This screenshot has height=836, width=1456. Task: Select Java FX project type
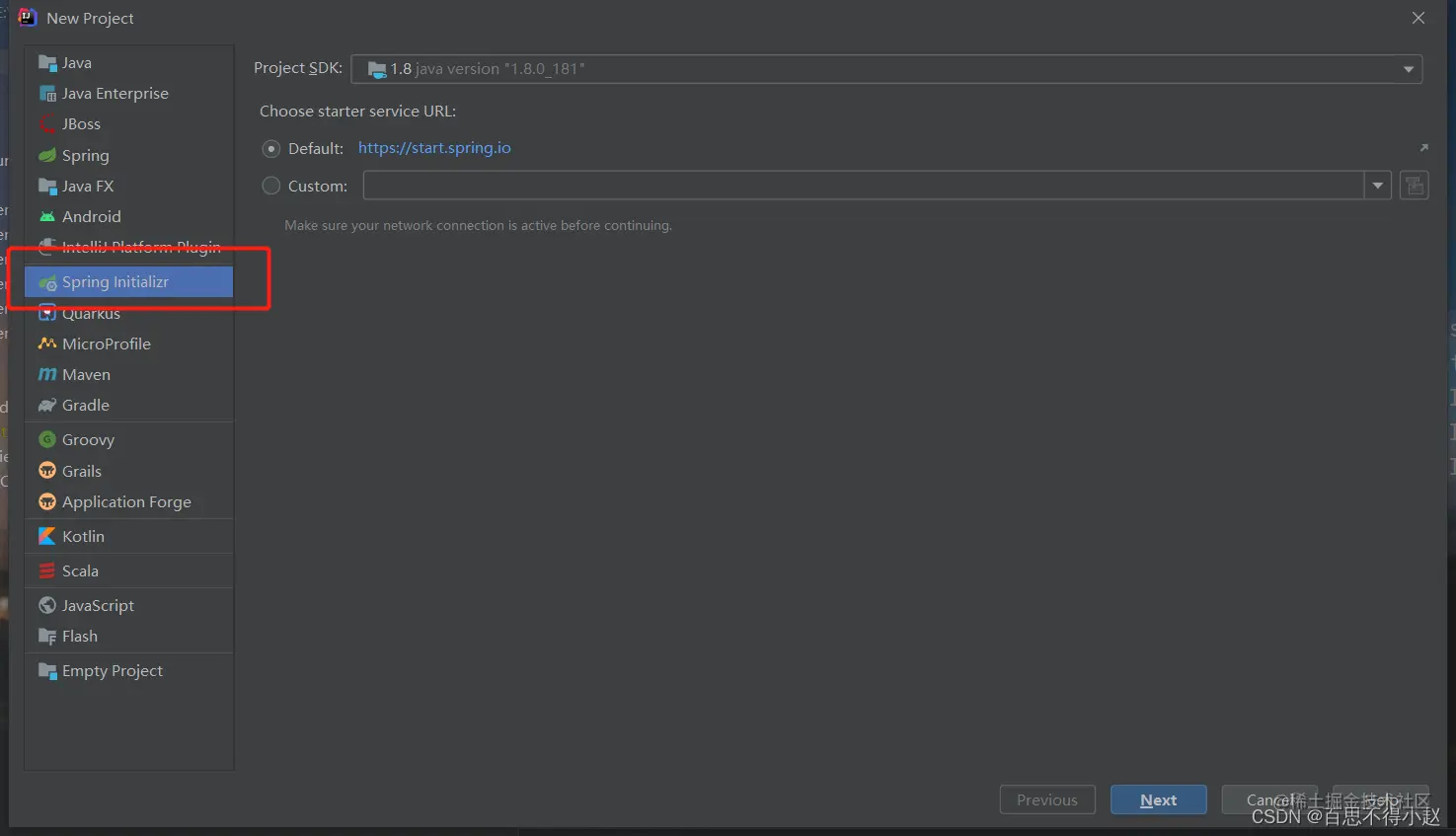[x=128, y=186]
